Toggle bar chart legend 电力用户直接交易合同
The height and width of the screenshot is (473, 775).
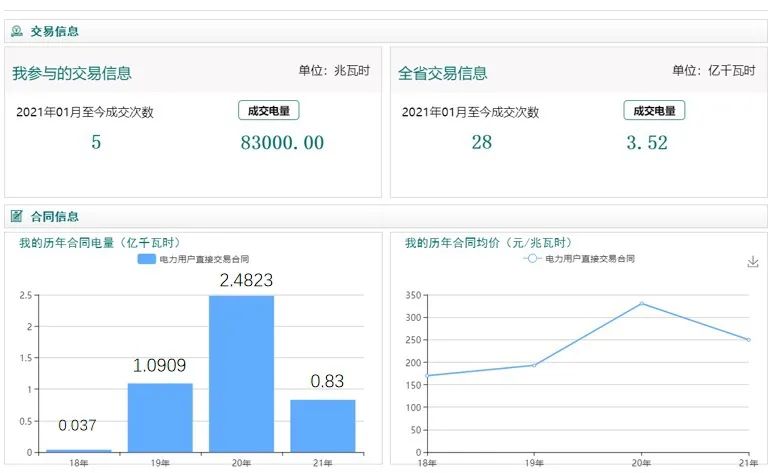(193, 259)
